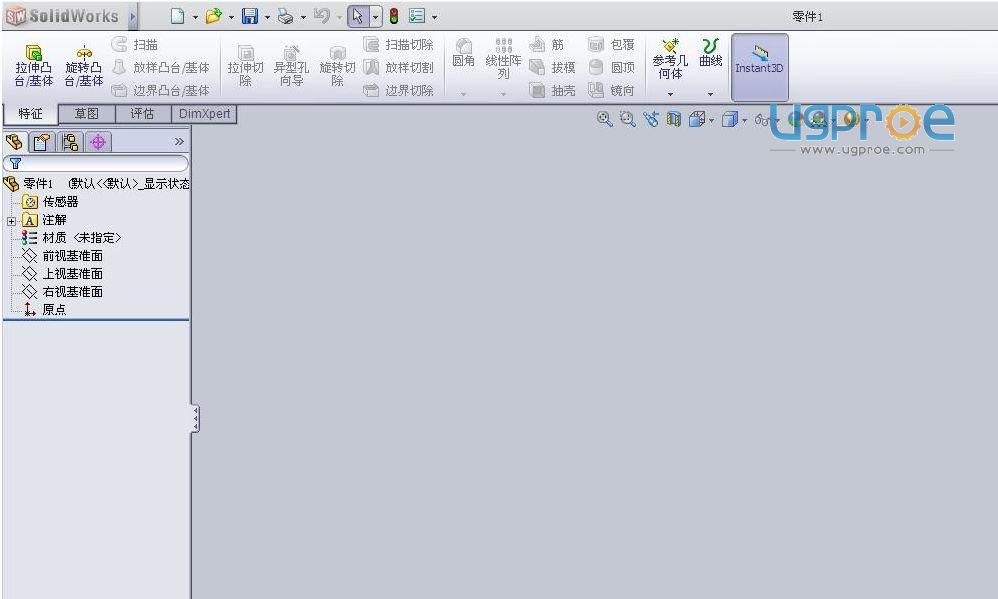The image size is (998, 599).
Task: Click the 旋转凸台/基体 revolve boss tool
Action: 84,67
